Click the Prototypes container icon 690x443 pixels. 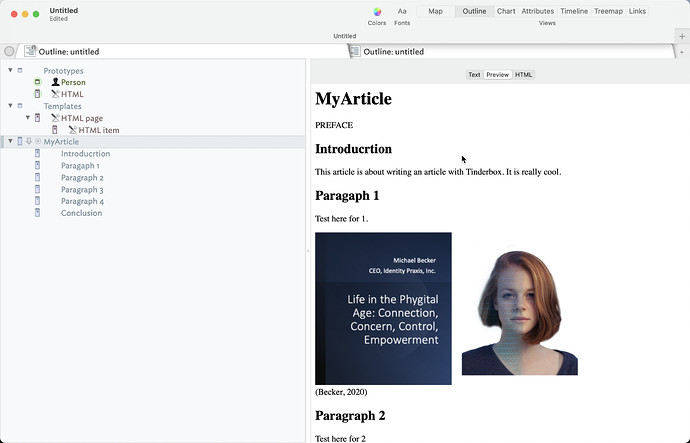(x=20, y=70)
